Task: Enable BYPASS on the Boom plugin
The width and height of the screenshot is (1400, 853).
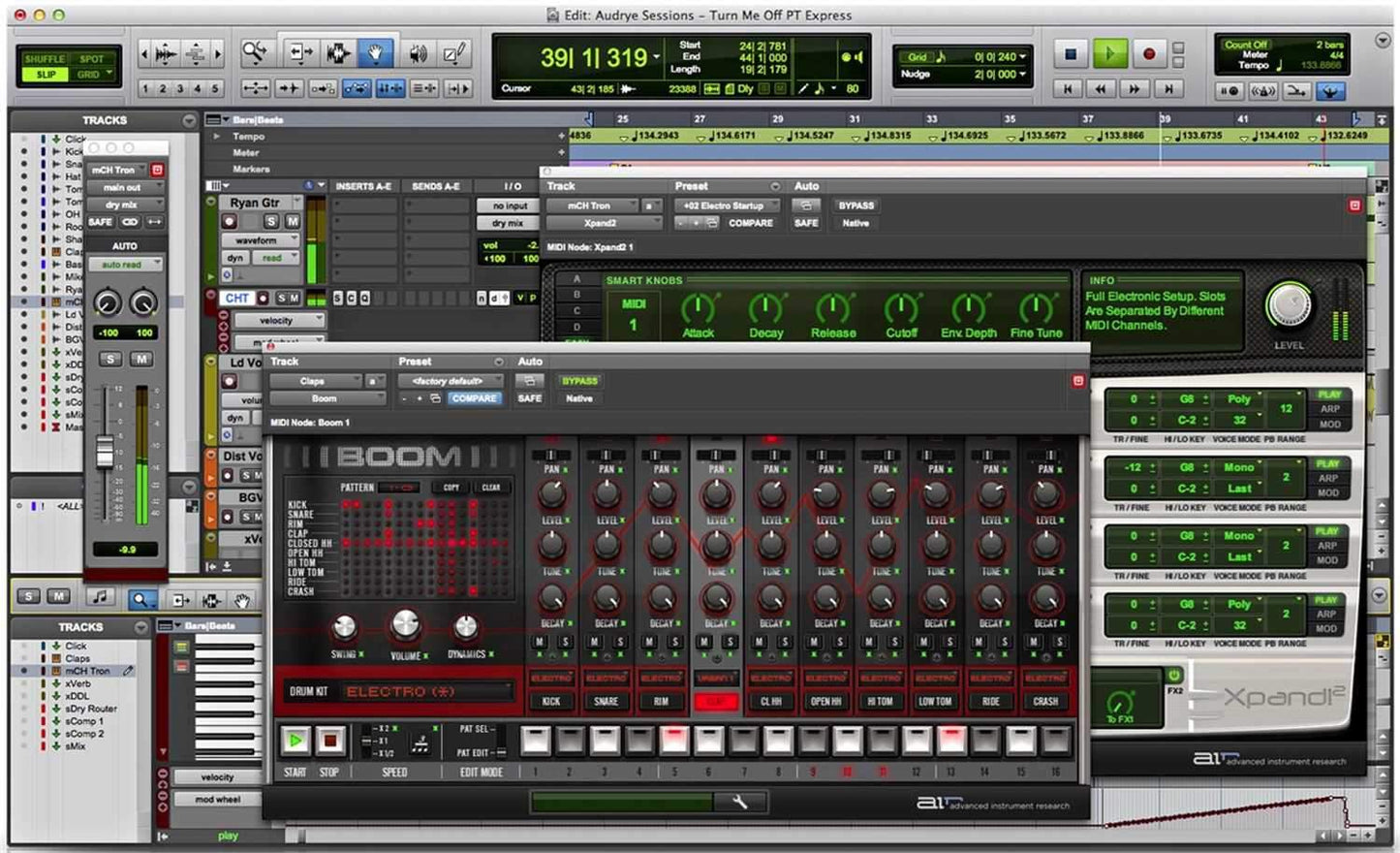Action: pos(579,381)
